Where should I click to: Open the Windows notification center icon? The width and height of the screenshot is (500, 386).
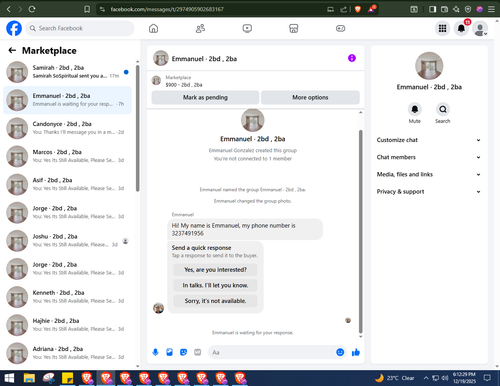coord(487,378)
